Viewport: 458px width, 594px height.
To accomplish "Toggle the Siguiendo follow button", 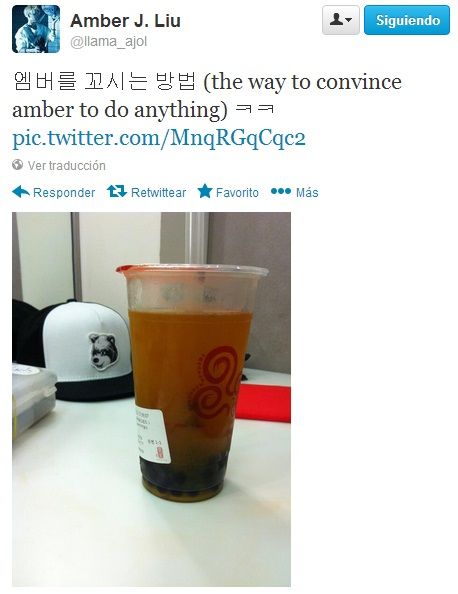I will coord(407,20).
